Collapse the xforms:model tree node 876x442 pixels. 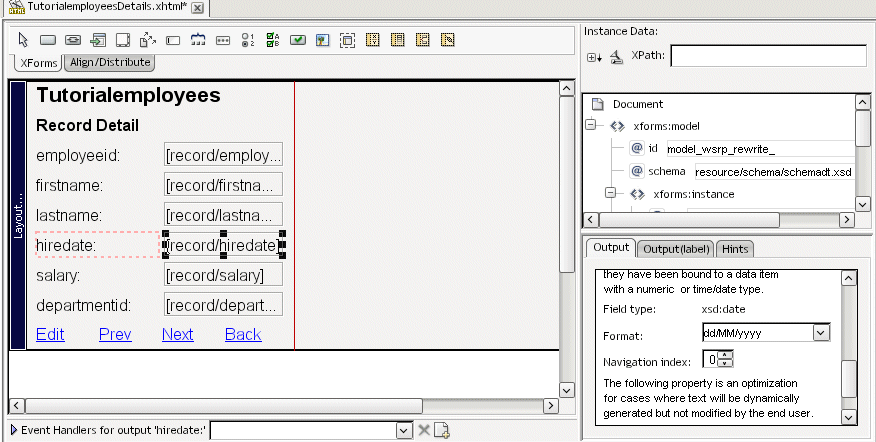[591, 125]
